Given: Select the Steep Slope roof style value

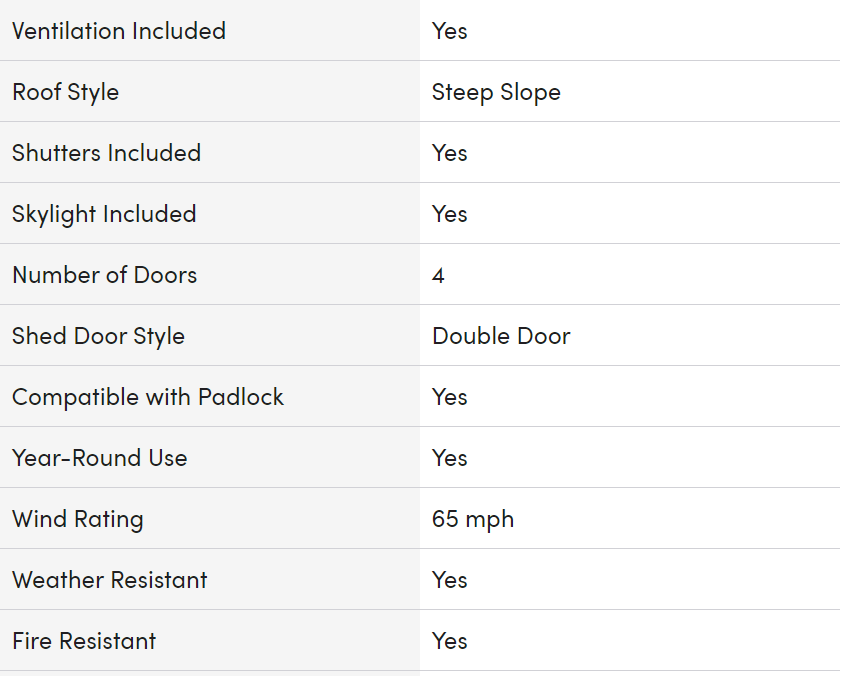Looking at the screenshot, I should (x=496, y=92).
